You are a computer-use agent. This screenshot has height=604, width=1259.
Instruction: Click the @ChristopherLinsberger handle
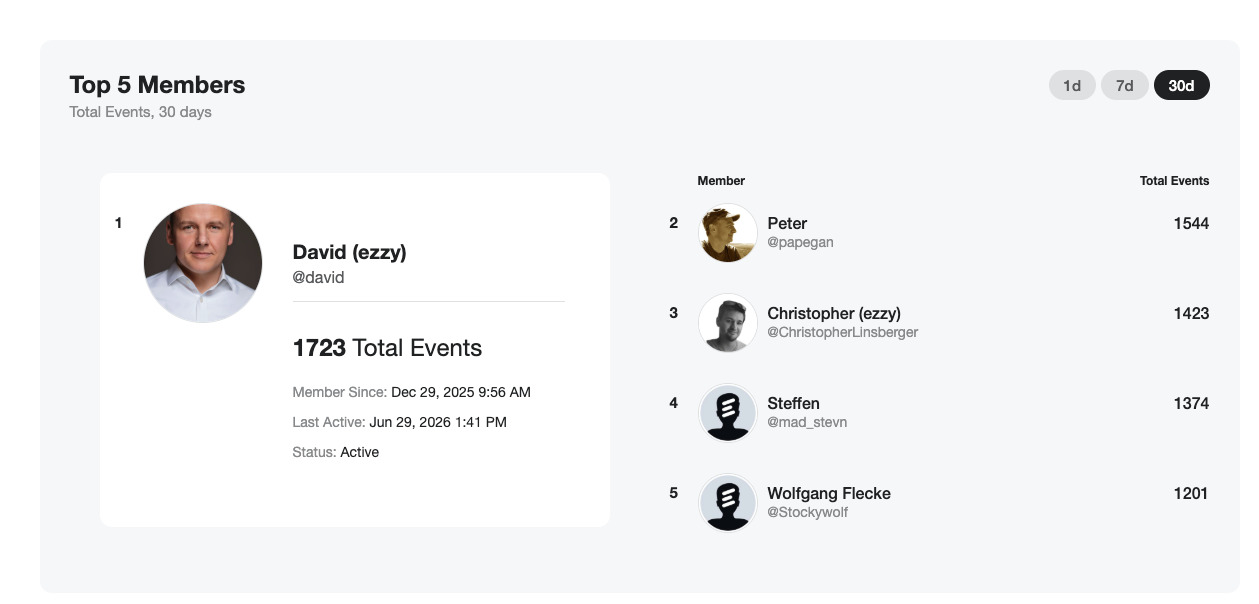(842, 332)
